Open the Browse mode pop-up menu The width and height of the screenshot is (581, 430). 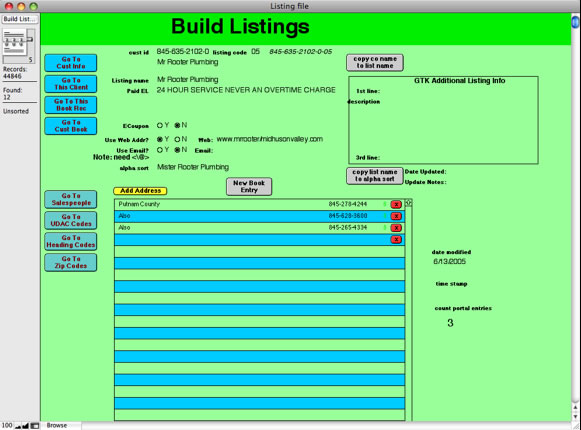click(x=61, y=426)
